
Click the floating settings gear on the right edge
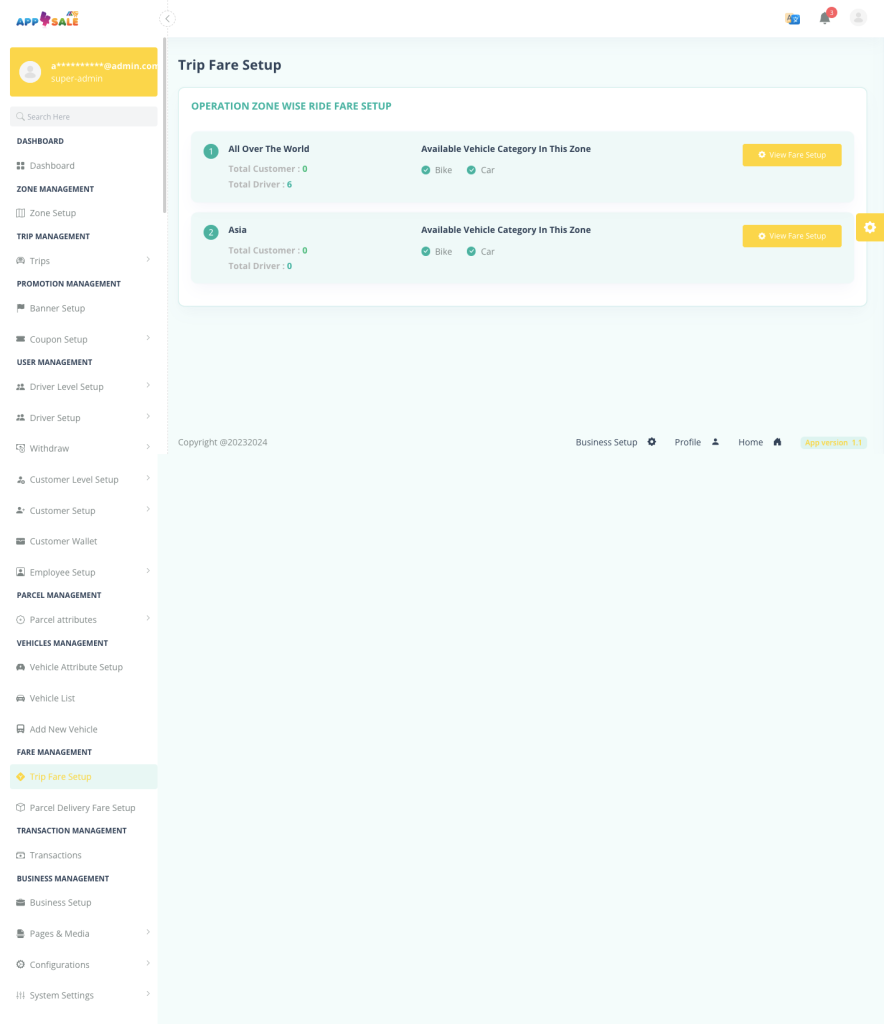tap(869, 227)
